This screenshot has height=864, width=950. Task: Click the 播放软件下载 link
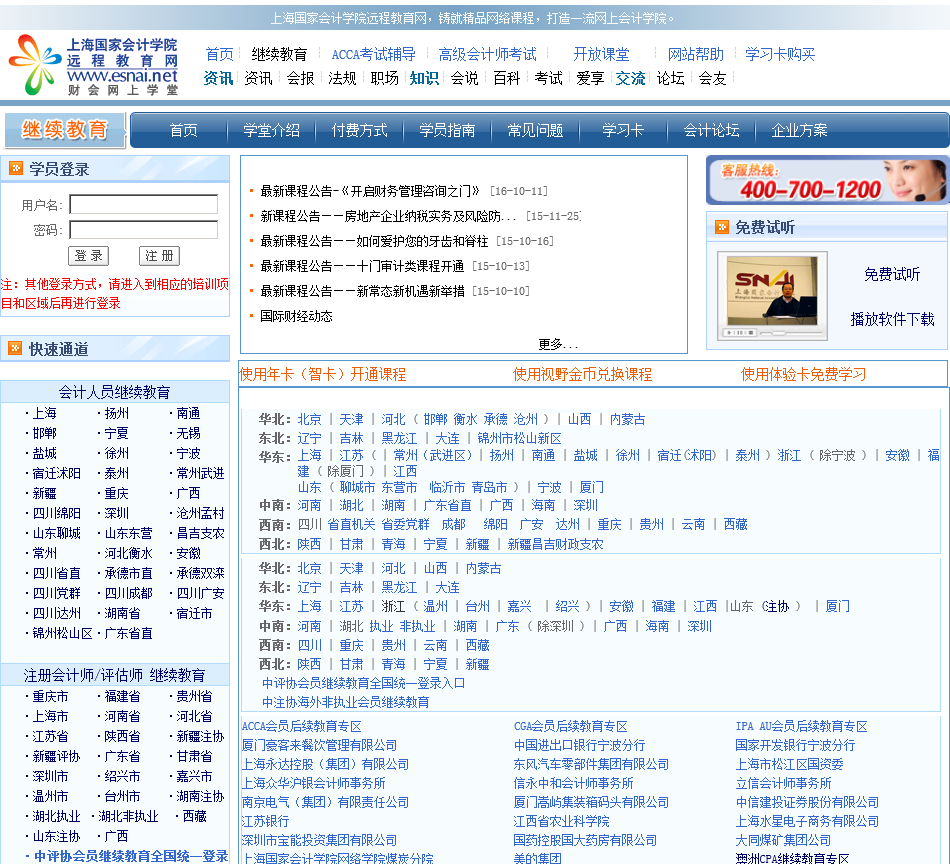coord(892,319)
